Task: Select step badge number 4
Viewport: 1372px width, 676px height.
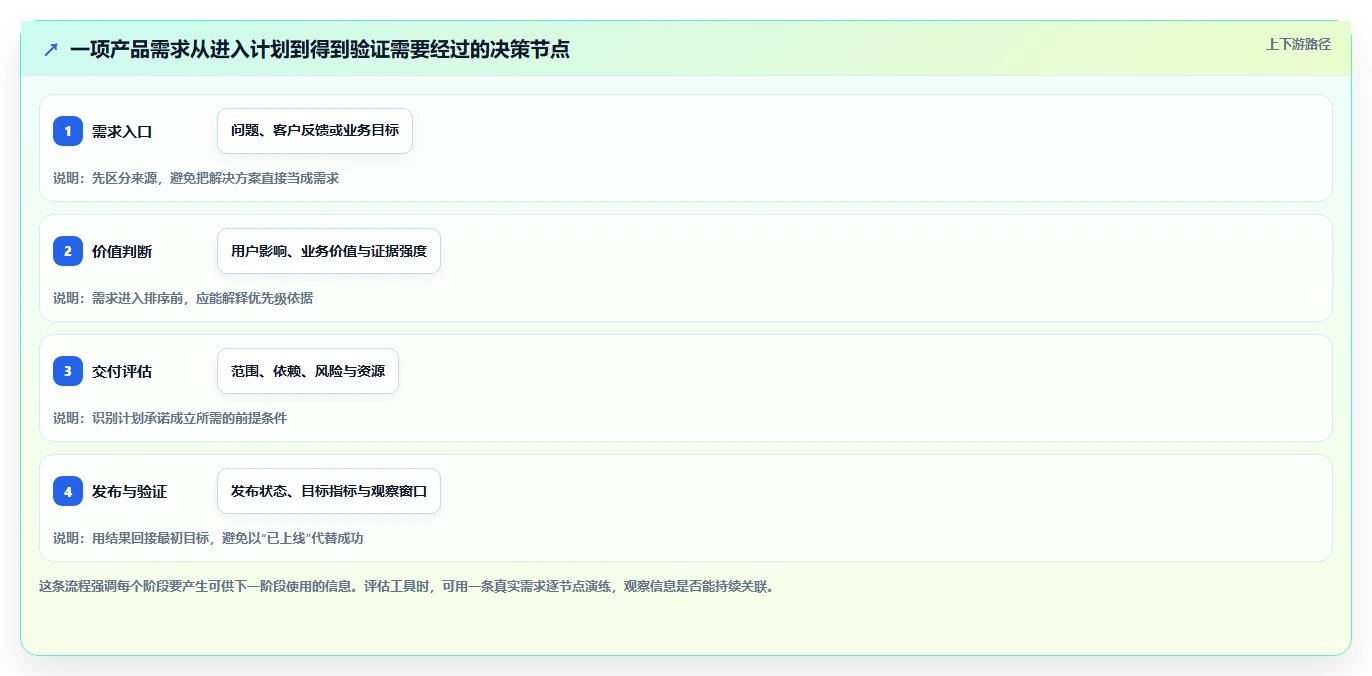Action: click(x=68, y=491)
